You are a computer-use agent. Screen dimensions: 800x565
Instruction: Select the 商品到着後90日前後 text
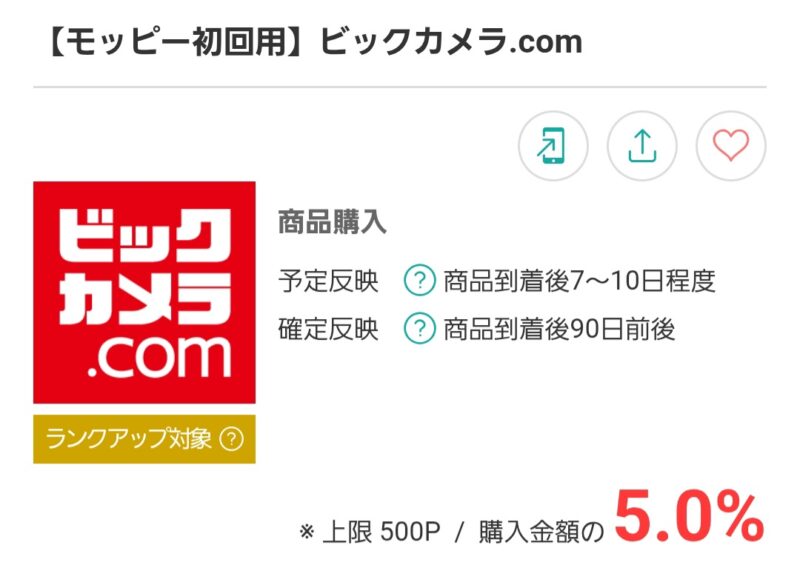(x=559, y=329)
